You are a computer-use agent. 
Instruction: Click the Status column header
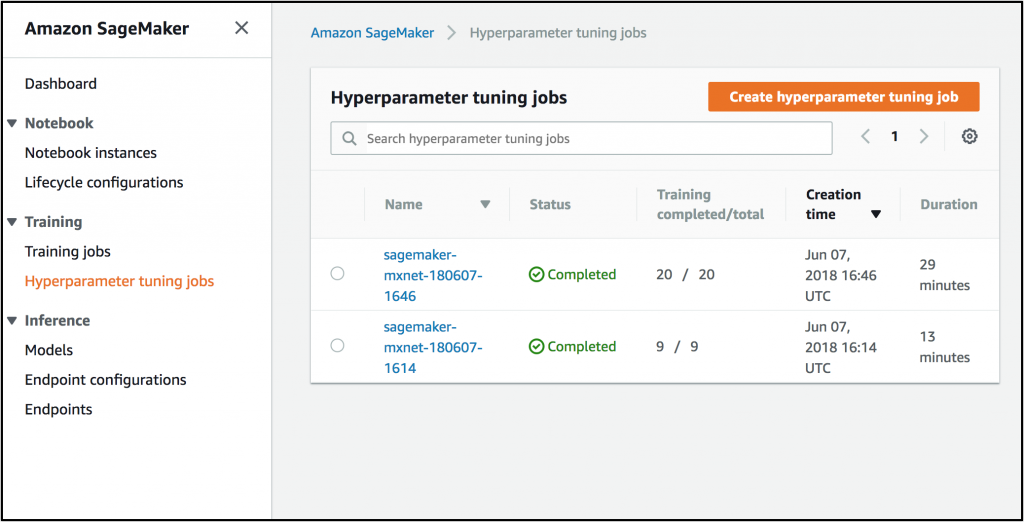550,204
